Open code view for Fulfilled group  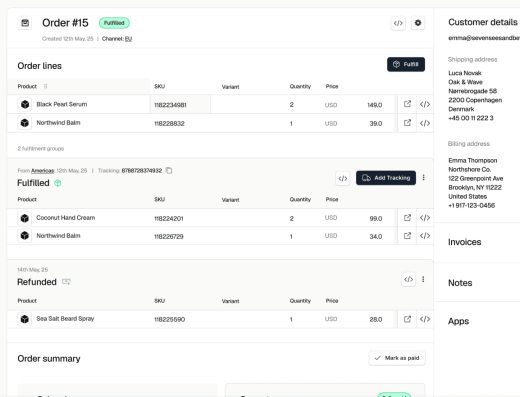pos(343,178)
